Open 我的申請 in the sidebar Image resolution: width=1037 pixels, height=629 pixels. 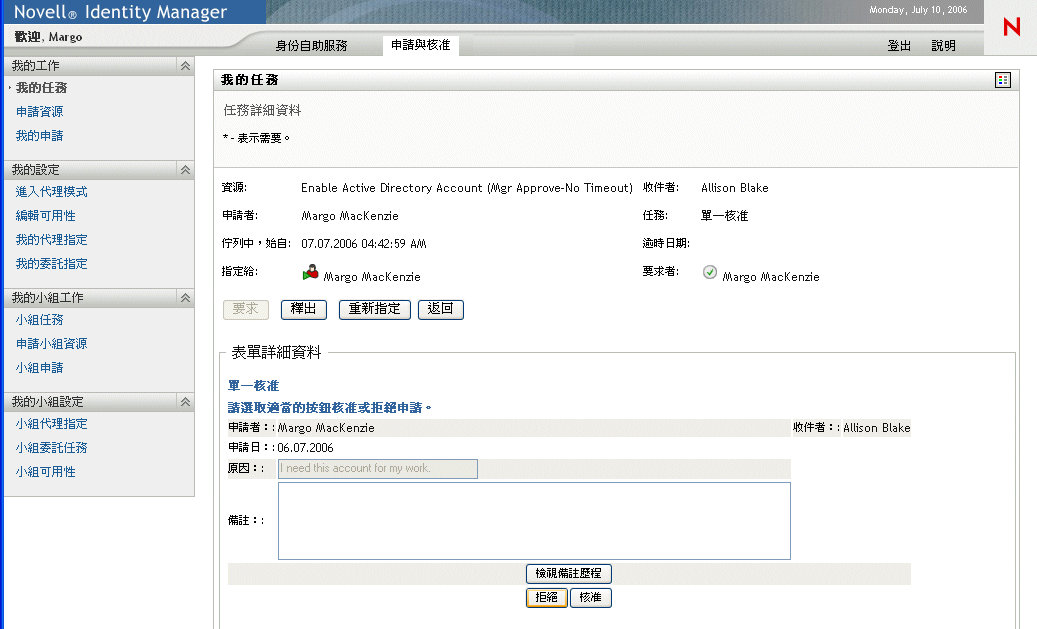(x=40, y=136)
